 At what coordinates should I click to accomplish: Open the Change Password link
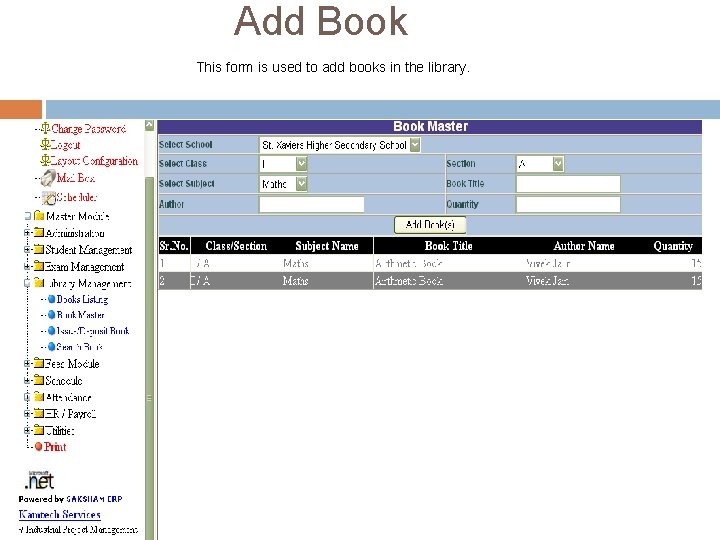coord(88,129)
